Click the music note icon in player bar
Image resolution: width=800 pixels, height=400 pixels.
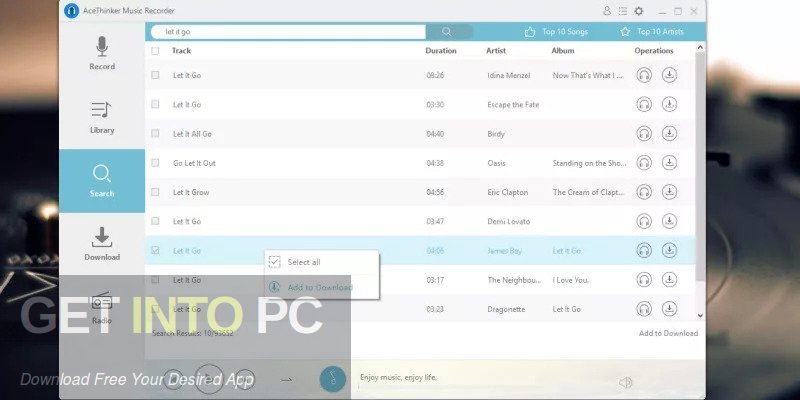(333, 380)
